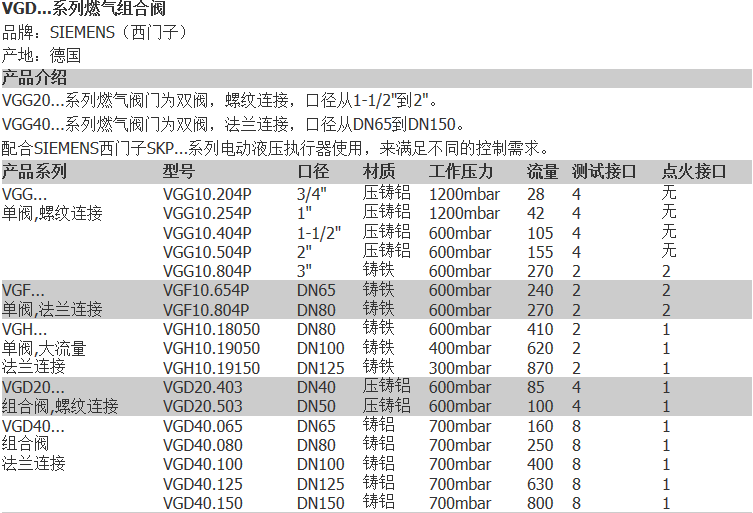Click 700mbar in the VGD40.065 row

click(460, 427)
